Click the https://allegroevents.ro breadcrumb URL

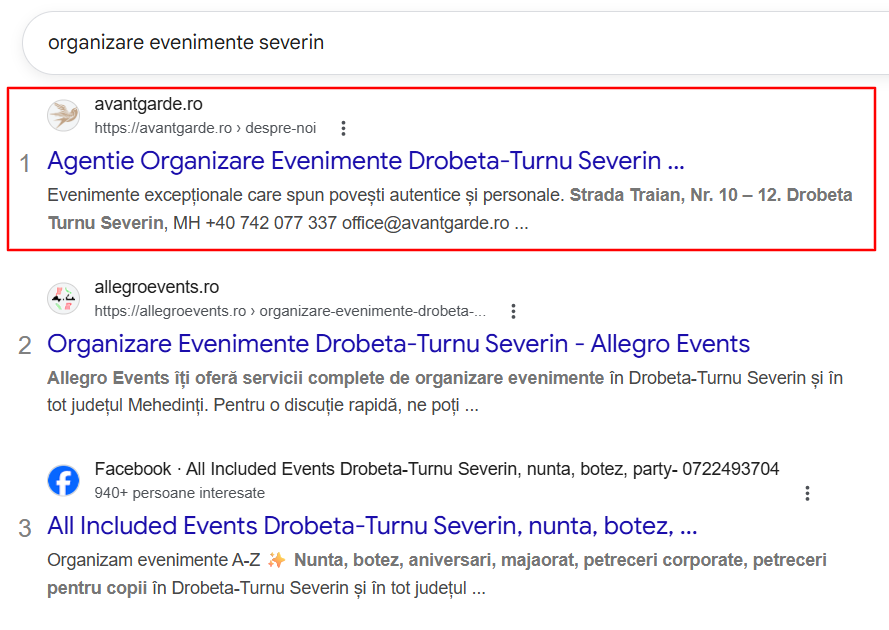click(290, 311)
